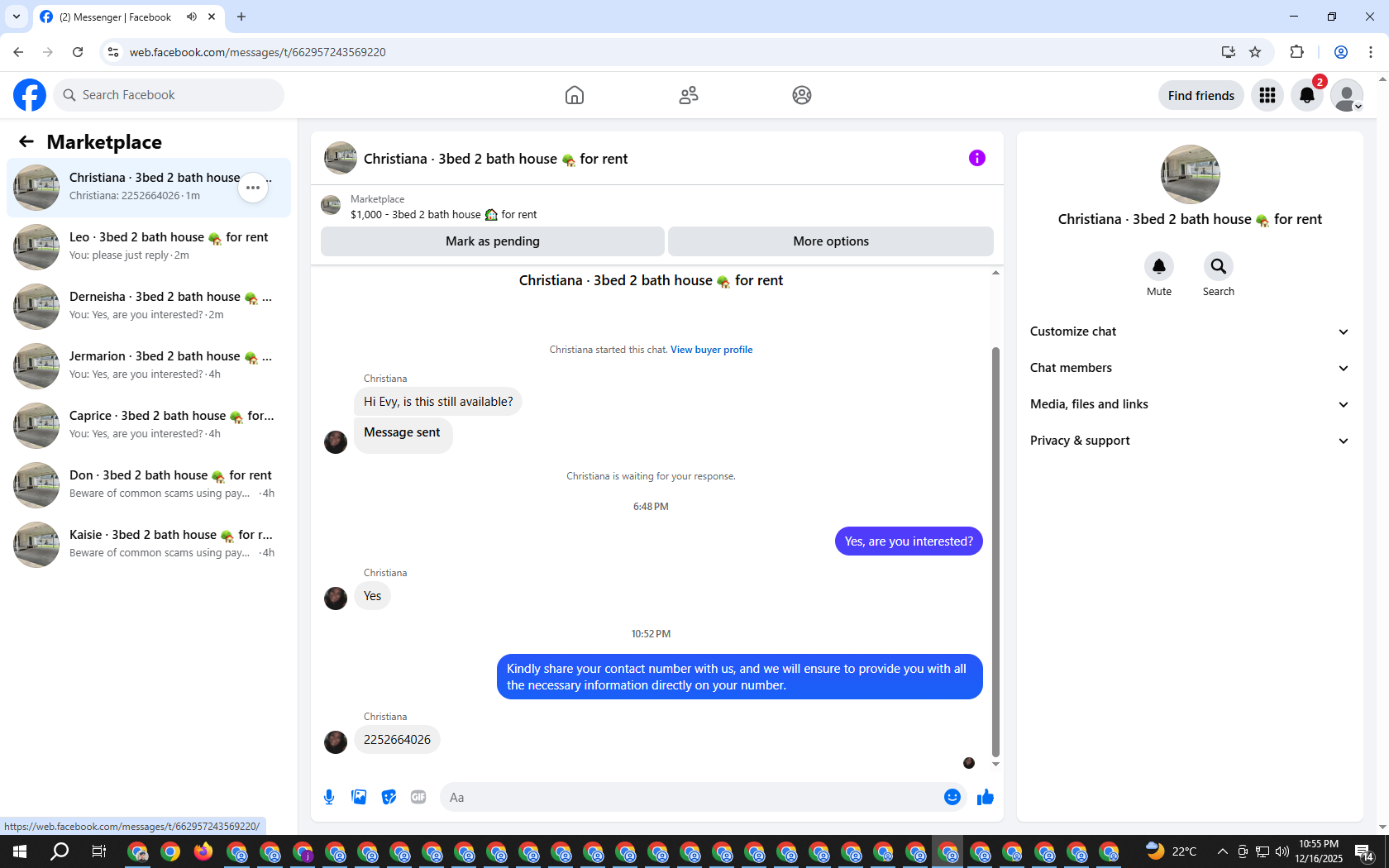1389x868 pixels.
Task: Open Don conversation in list
Action: pyautogui.click(x=149, y=485)
